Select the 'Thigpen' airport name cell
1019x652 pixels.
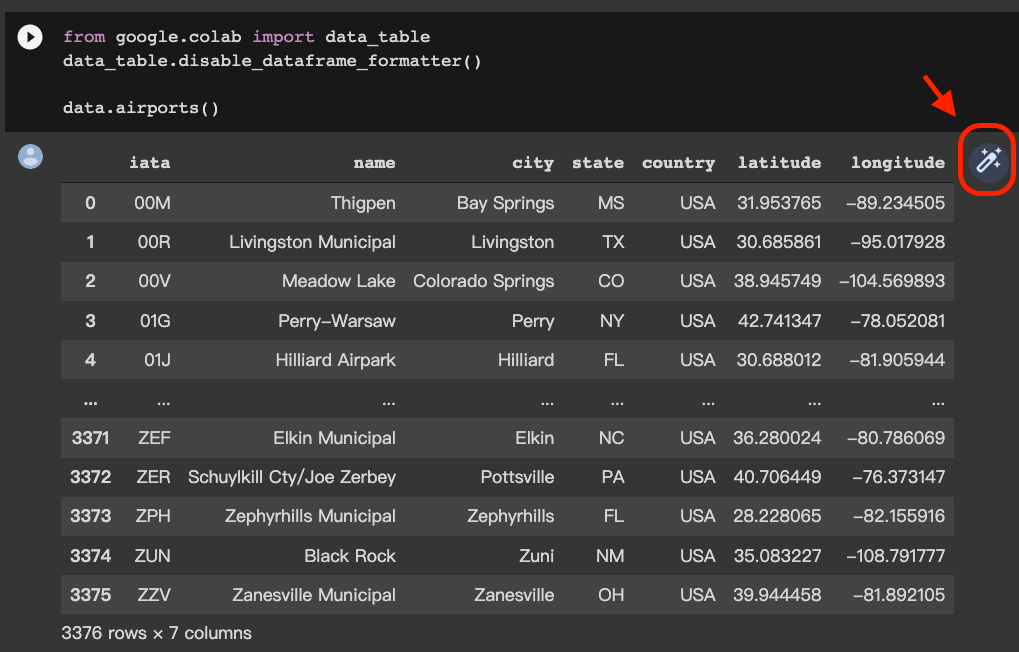click(x=363, y=203)
